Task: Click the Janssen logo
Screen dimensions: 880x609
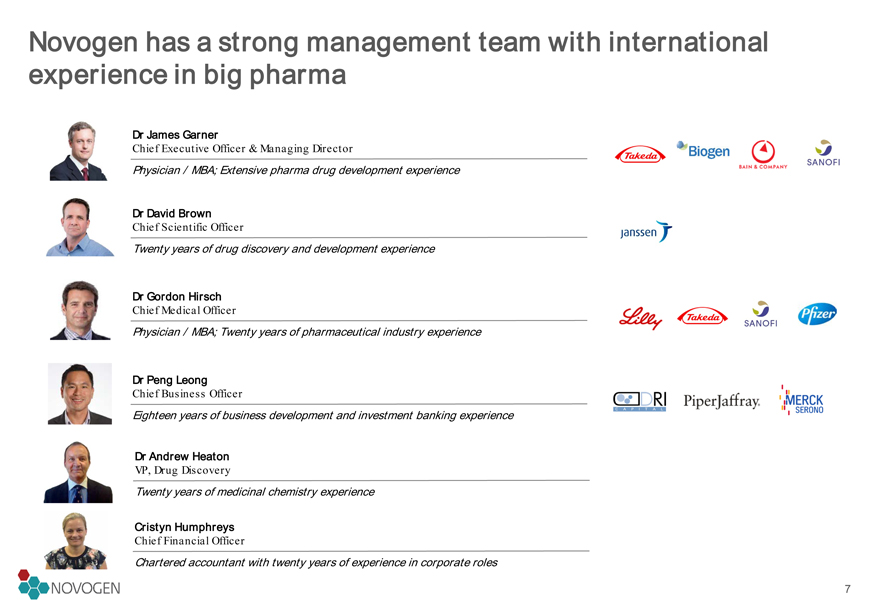Action: point(646,231)
